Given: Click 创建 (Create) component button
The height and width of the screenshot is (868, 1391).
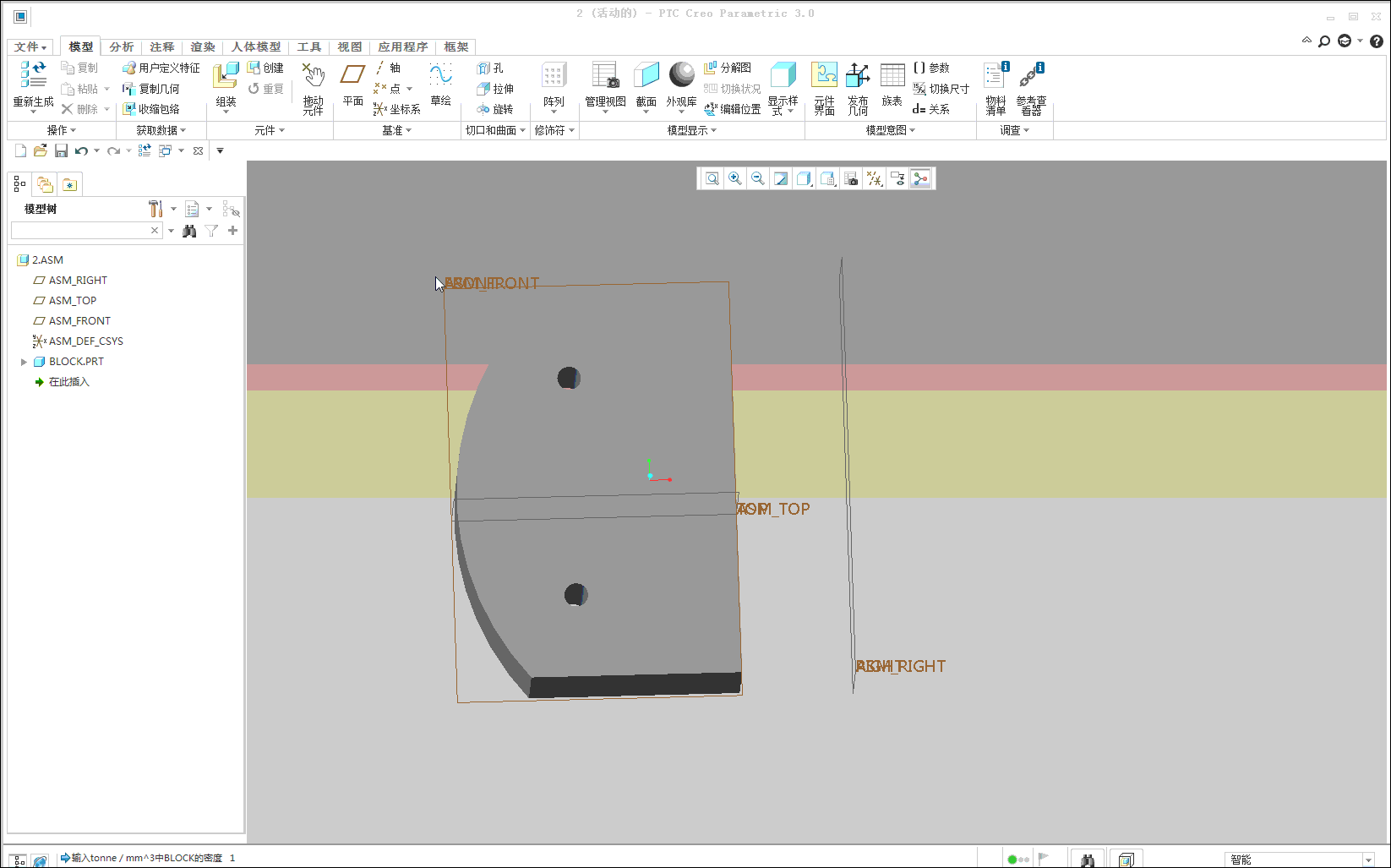Looking at the screenshot, I should pos(265,68).
